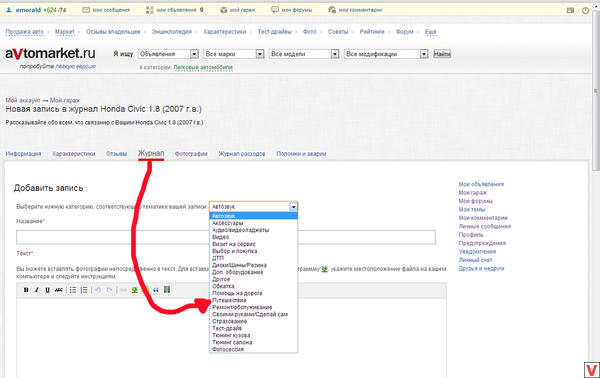
Task: Open the Все марки dropdown
Action: 234,54
